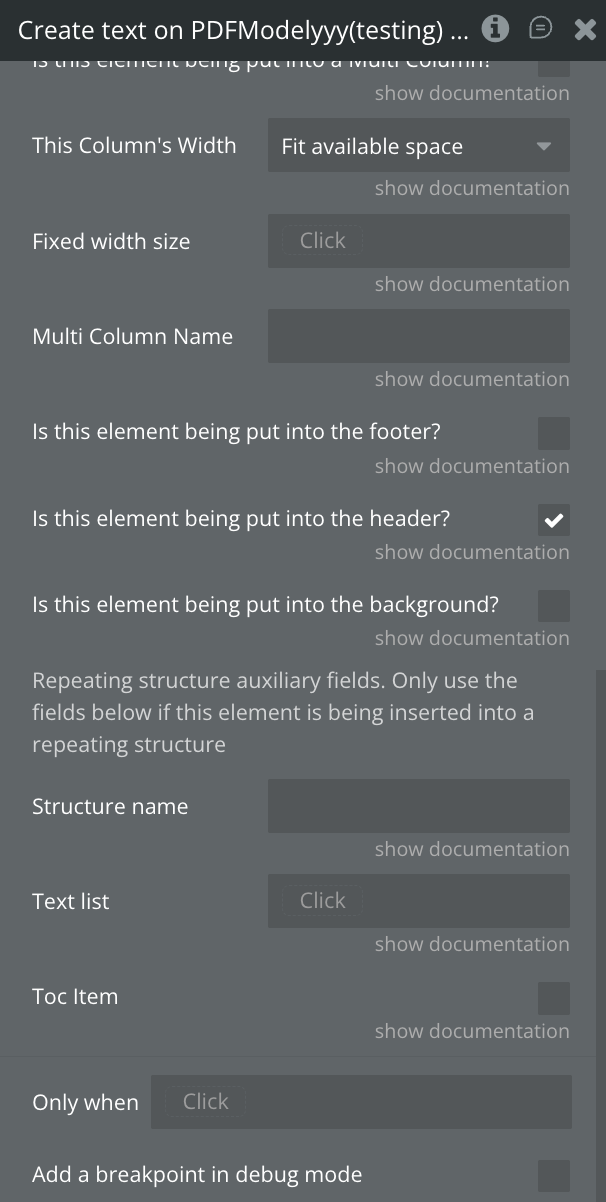Click the Fixed width size field
The width and height of the screenshot is (606, 1202).
point(418,241)
